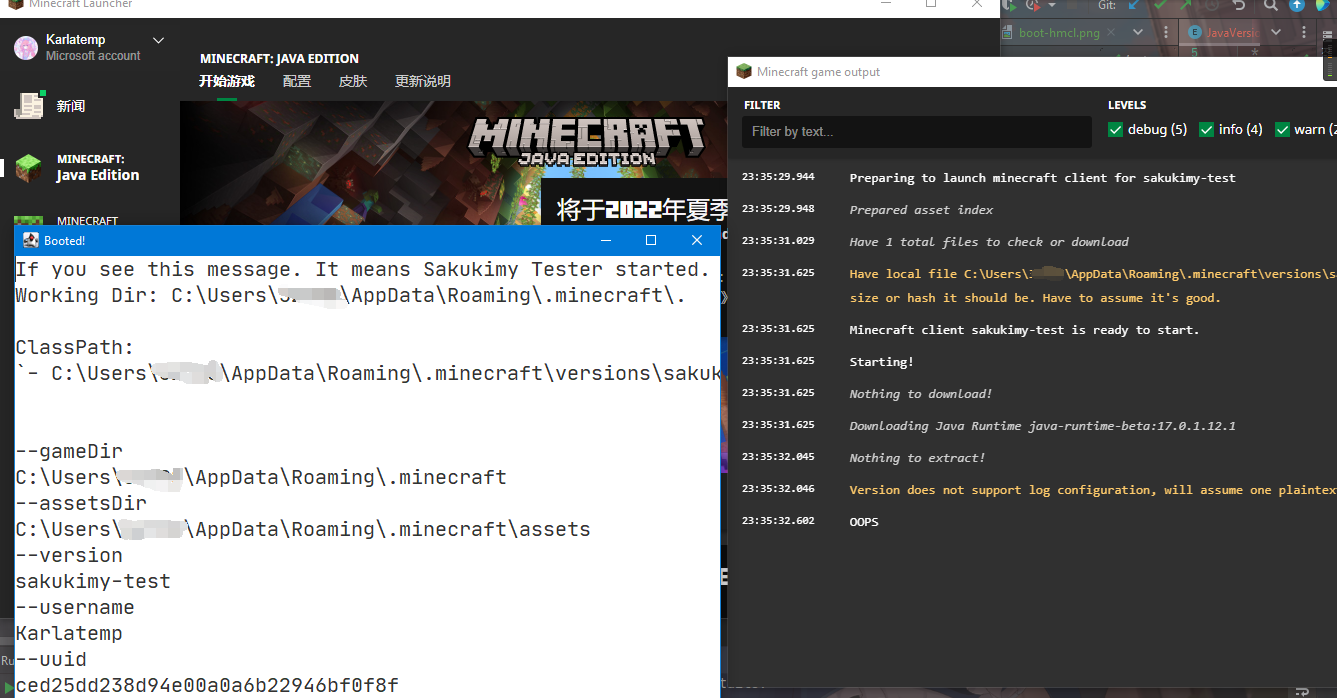The image size is (1337, 698).
Task: Close the Booted! window
Action: [697, 240]
